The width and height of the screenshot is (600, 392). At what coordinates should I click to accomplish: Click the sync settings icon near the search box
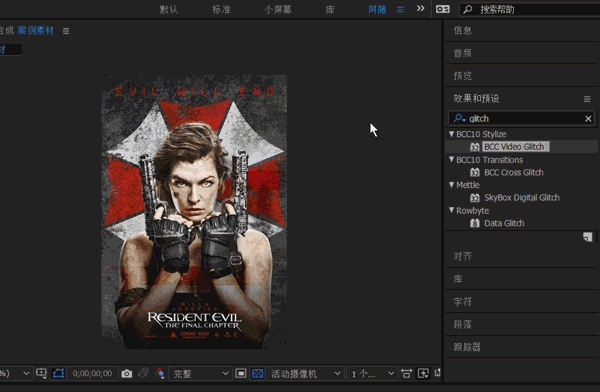(443, 9)
